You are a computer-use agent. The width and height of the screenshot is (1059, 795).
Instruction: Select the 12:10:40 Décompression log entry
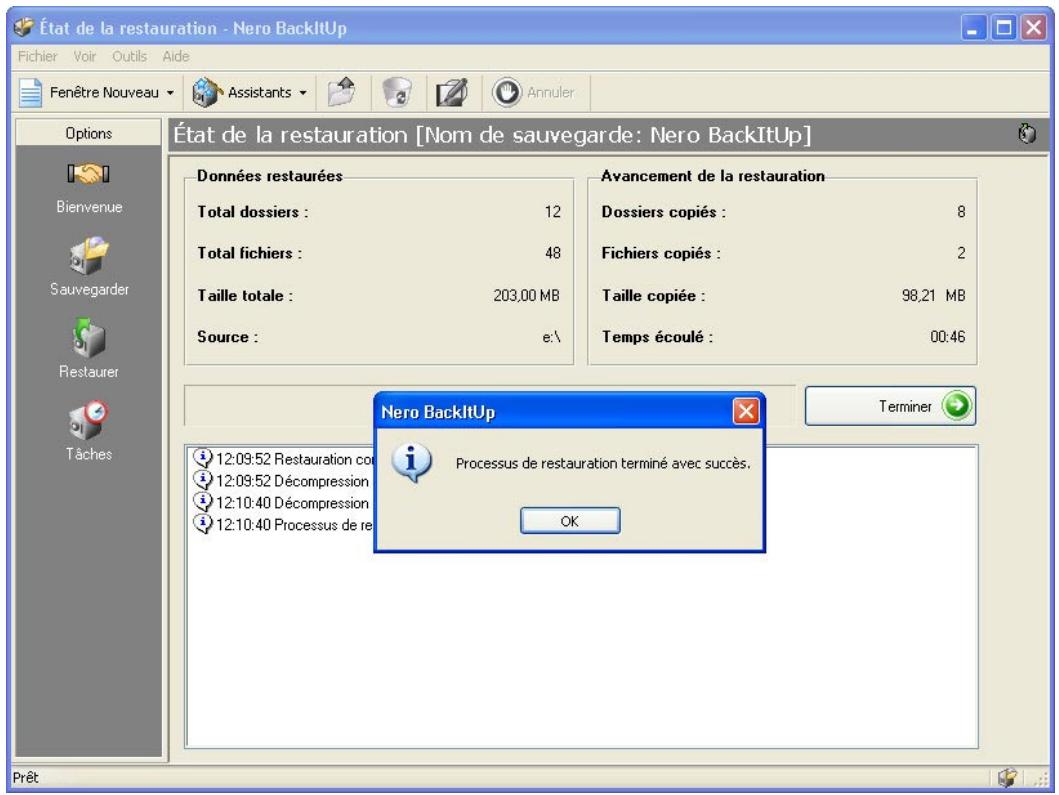pyautogui.click(x=283, y=503)
